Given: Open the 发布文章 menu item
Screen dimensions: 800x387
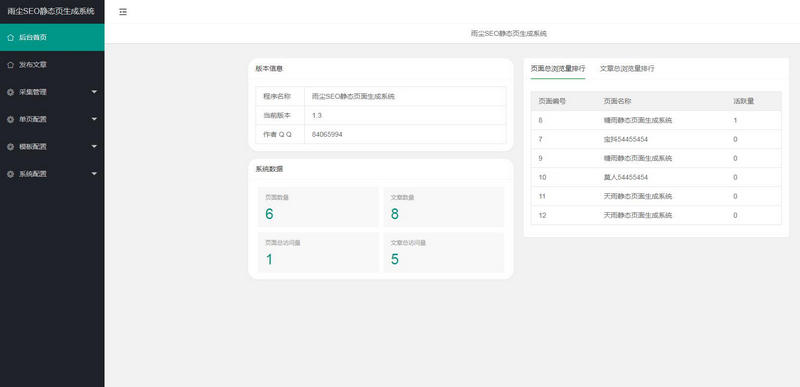Looking at the screenshot, I should 52,65.
